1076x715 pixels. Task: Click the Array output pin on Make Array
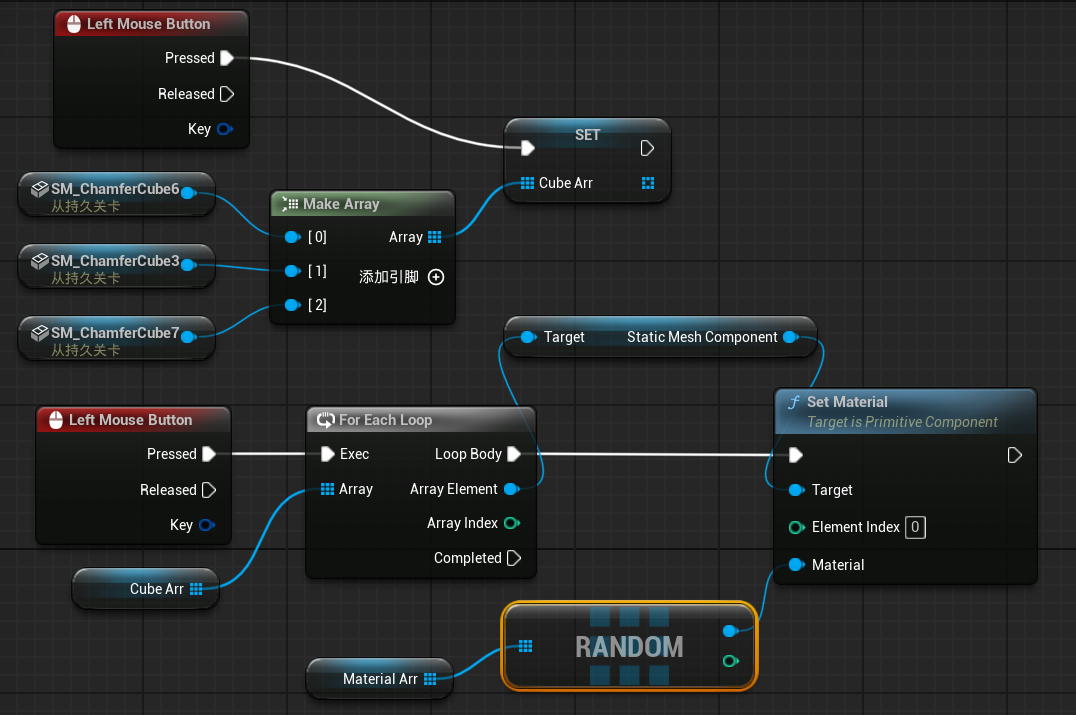point(434,237)
